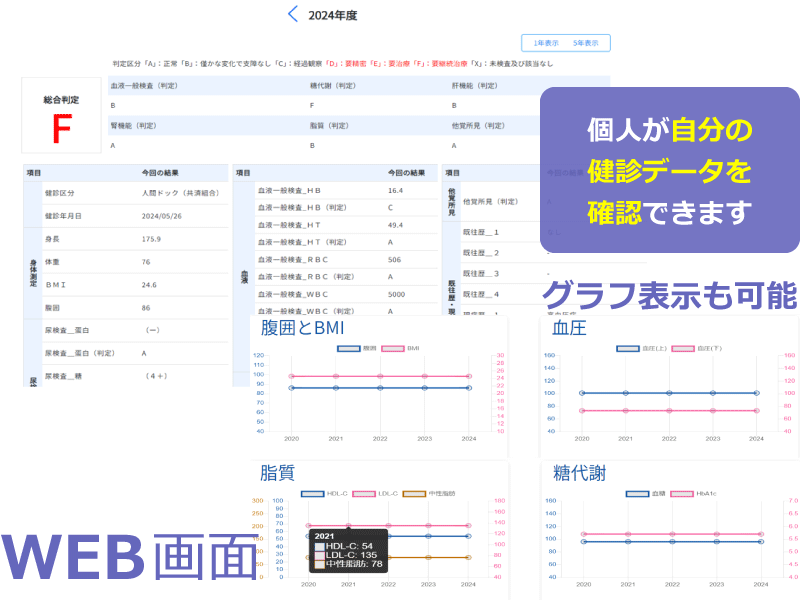
Task: Toggle 中性脂肪 legend in 脂質 chart
Action: [x=430, y=493]
